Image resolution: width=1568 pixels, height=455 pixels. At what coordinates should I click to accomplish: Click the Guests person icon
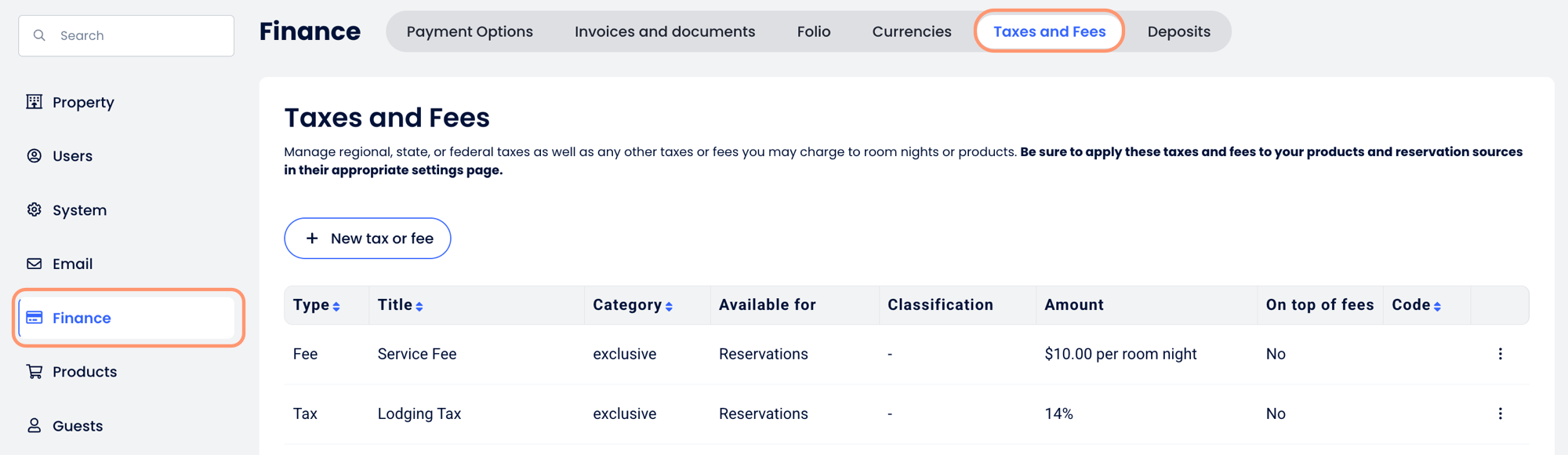(34, 425)
